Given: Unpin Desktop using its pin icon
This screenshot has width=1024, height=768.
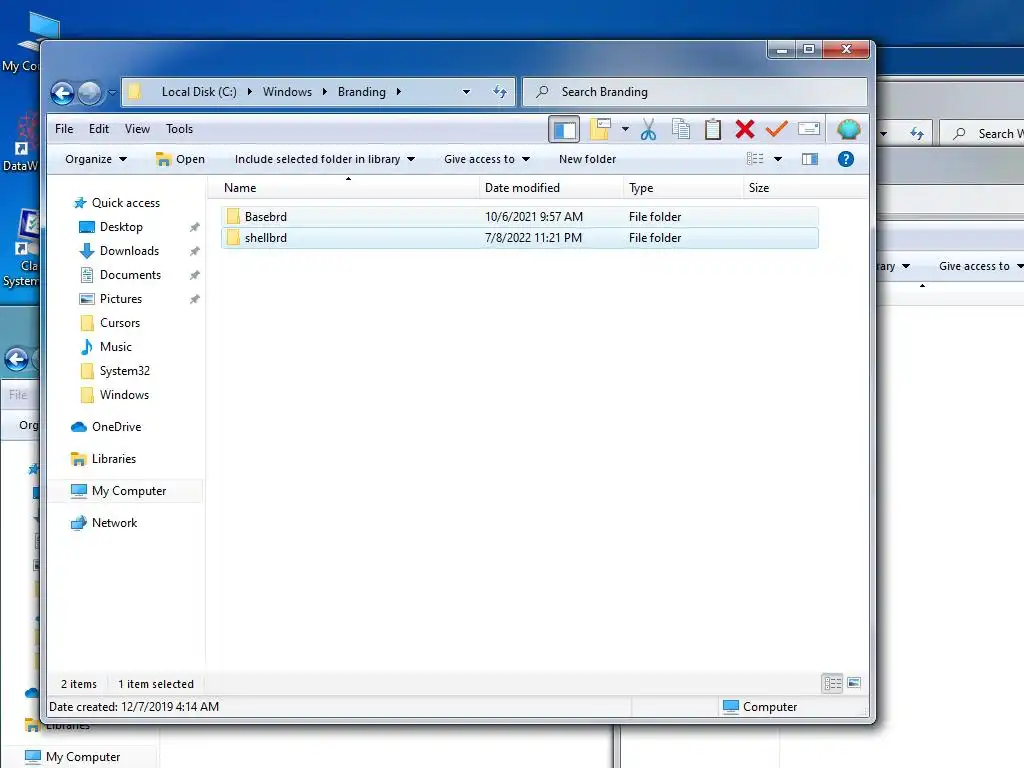Looking at the screenshot, I should (x=195, y=227).
